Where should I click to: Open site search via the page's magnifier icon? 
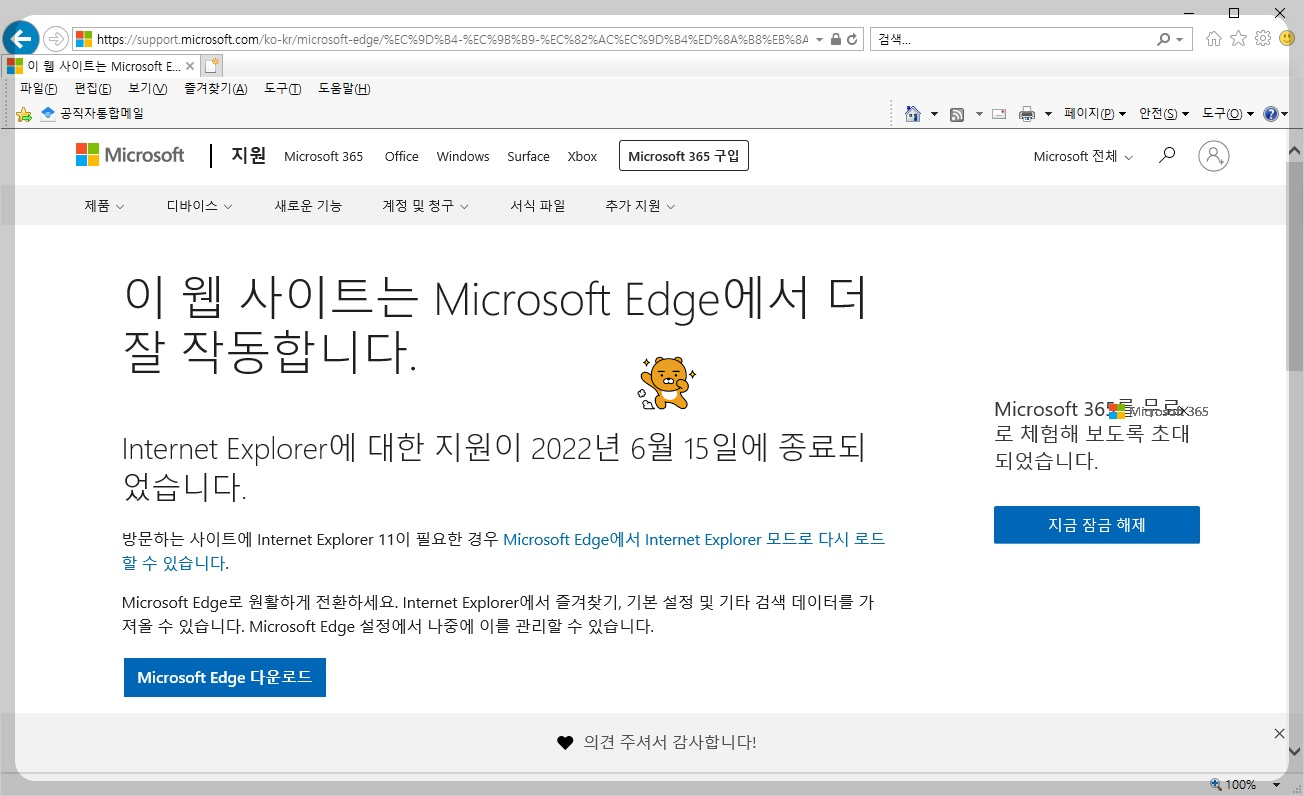(1166, 156)
